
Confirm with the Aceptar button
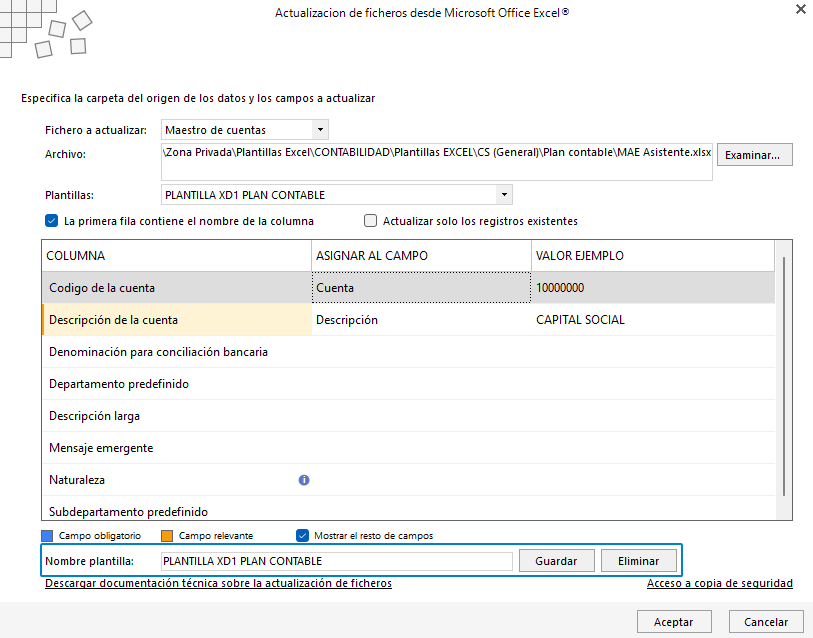tap(674, 621)
